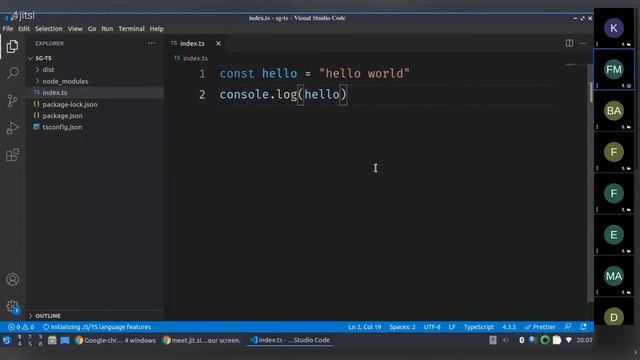The height and width of the screenshot is (360, 640).
Task: Open the Source Control view icon
Action: [x=12, y=100]
